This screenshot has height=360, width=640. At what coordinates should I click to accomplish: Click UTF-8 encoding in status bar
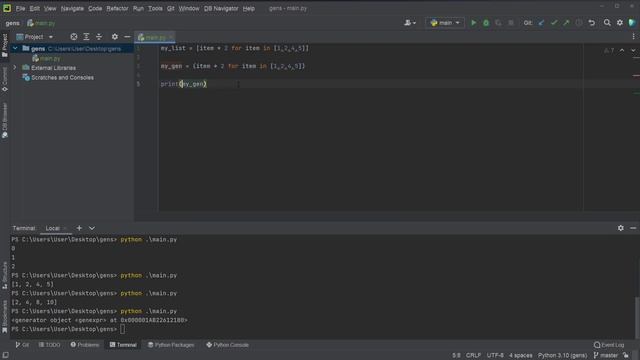(495, 356)
